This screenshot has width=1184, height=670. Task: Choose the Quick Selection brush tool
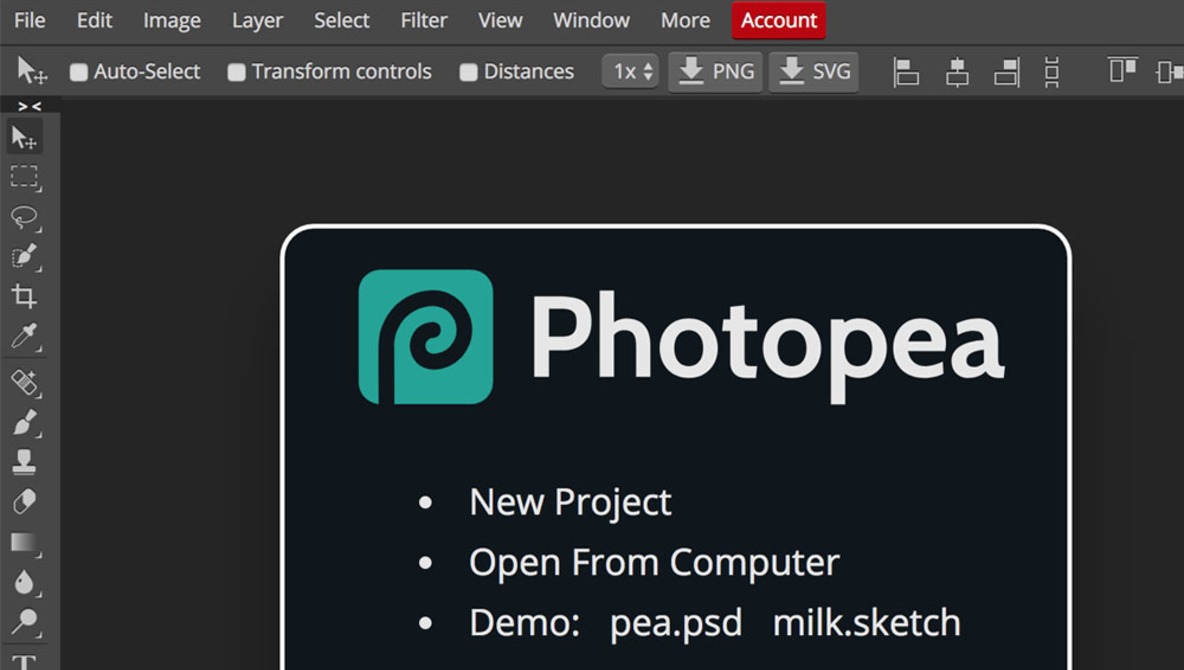click(24, 257)
